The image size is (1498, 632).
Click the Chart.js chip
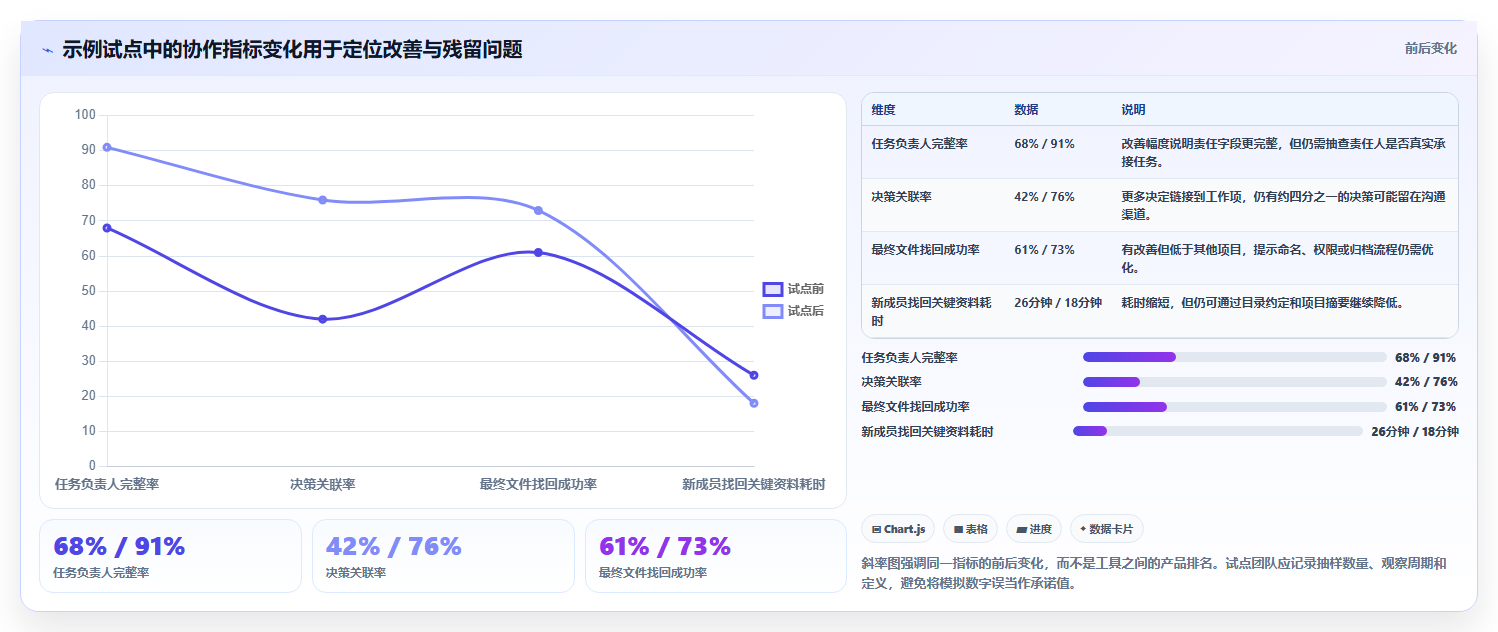(x=898, y=529)
